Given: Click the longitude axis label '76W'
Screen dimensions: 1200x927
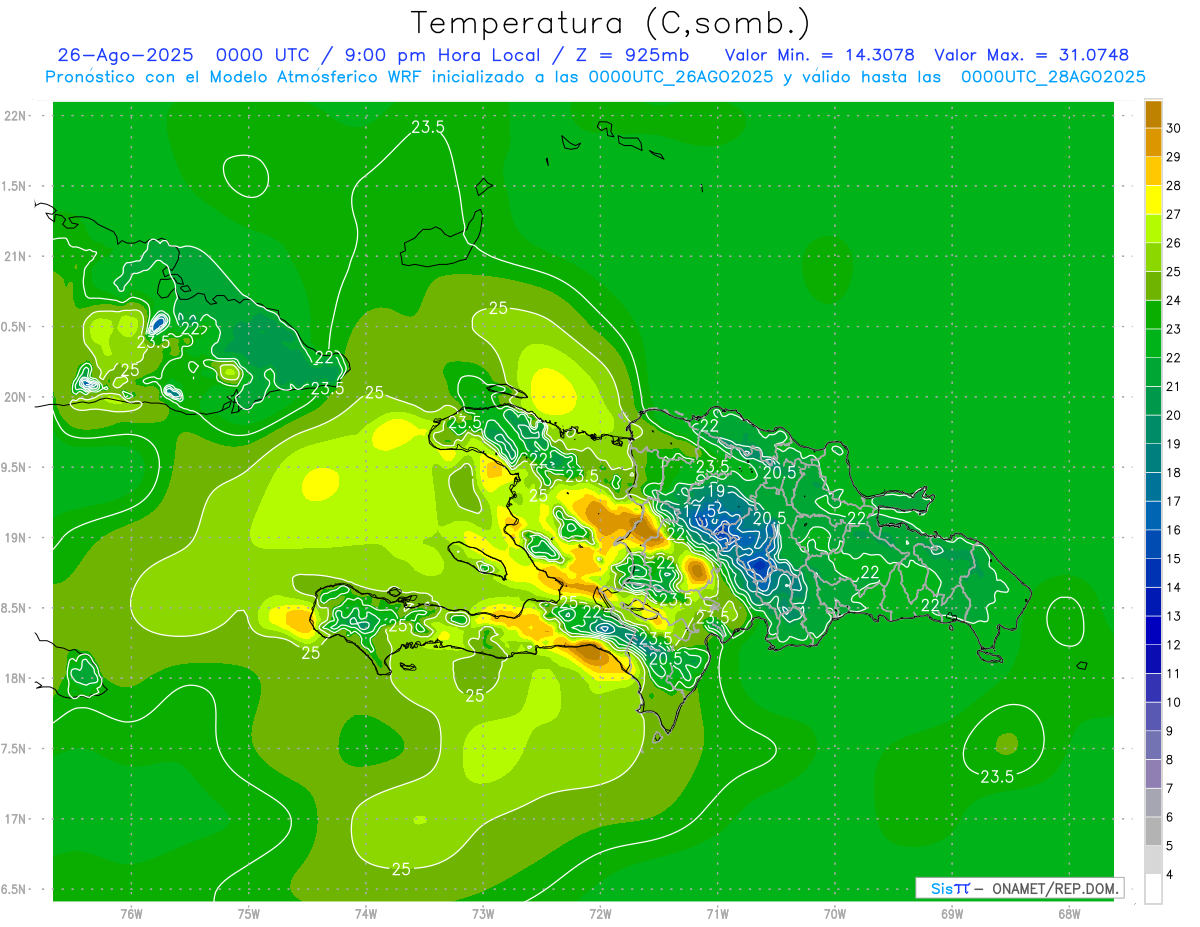Looking at the screenshot, I should pos(131,913).
